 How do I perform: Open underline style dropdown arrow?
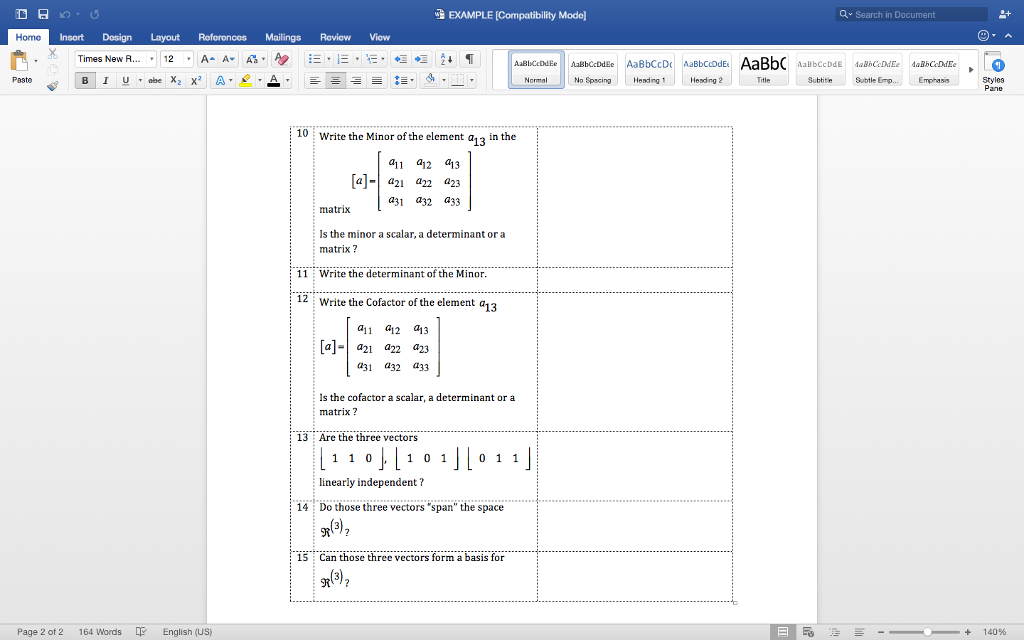click(x=140, y=80)
